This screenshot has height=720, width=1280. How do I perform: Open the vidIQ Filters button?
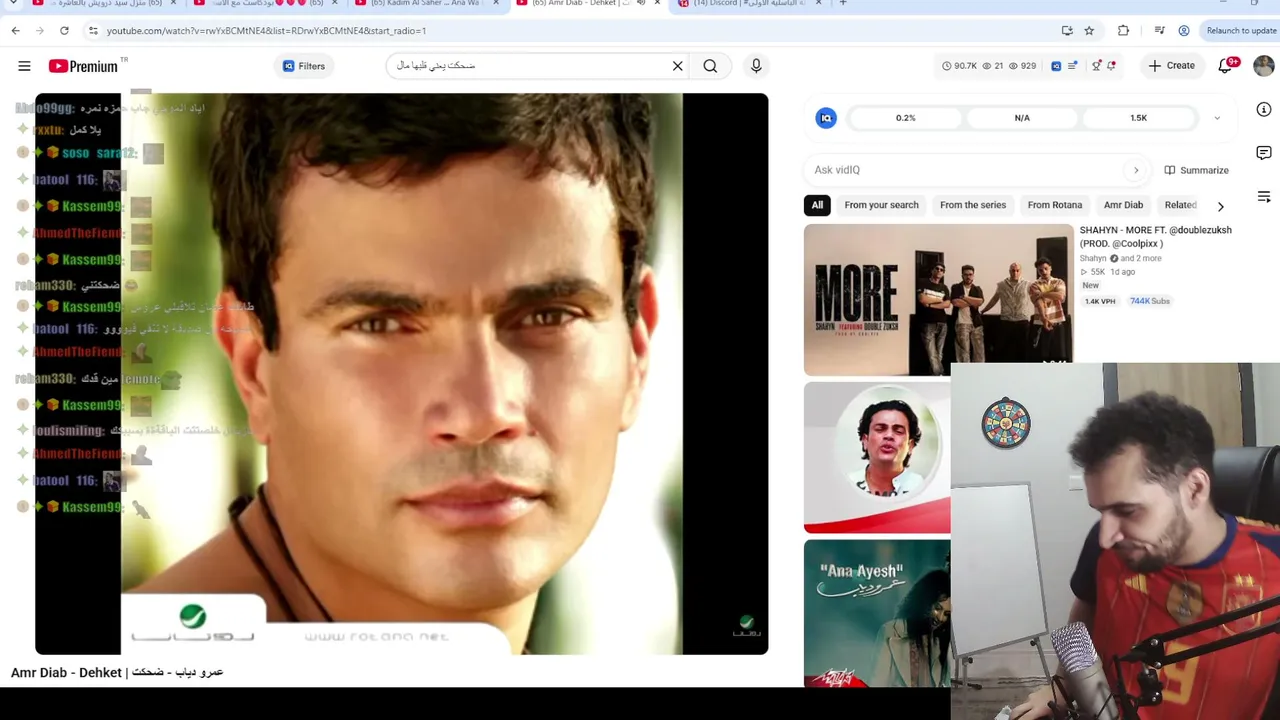click(x=304, y=66)
